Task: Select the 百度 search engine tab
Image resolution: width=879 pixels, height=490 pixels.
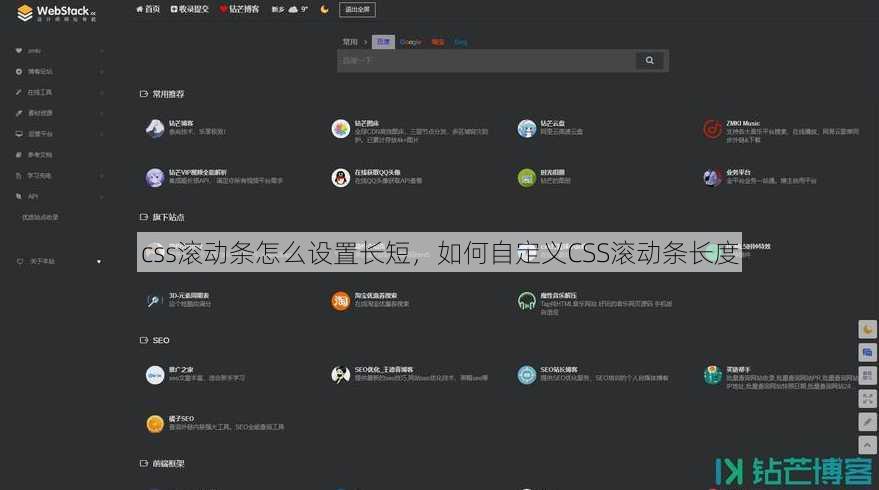Action: (x=383, y=42)
